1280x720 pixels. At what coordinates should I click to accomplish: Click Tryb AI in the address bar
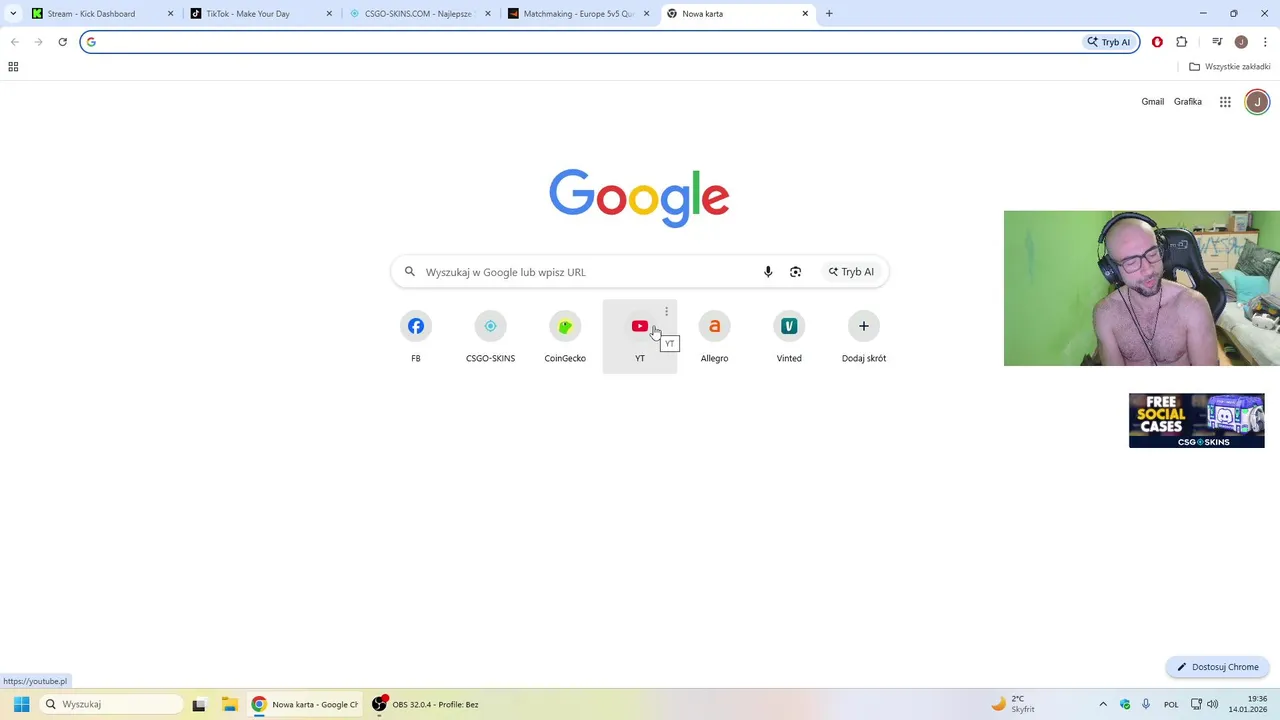[x=1111, y=42]
